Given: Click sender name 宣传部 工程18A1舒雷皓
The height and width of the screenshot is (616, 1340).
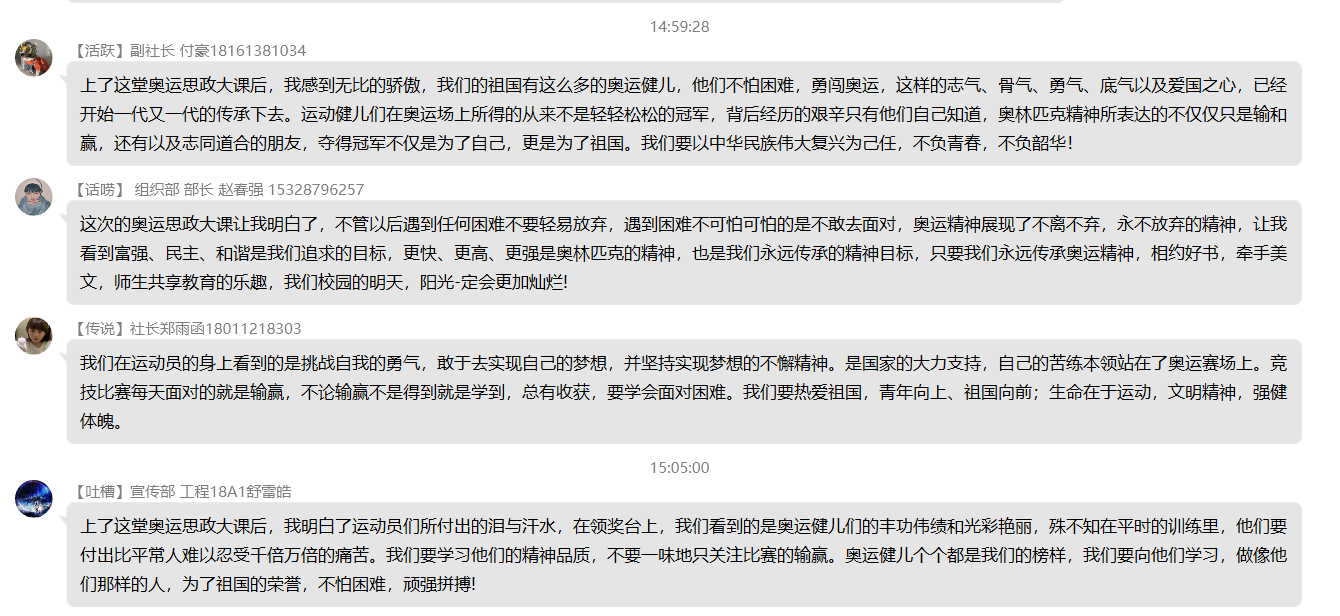Looking at the screenshot, I should click(210, 492).
